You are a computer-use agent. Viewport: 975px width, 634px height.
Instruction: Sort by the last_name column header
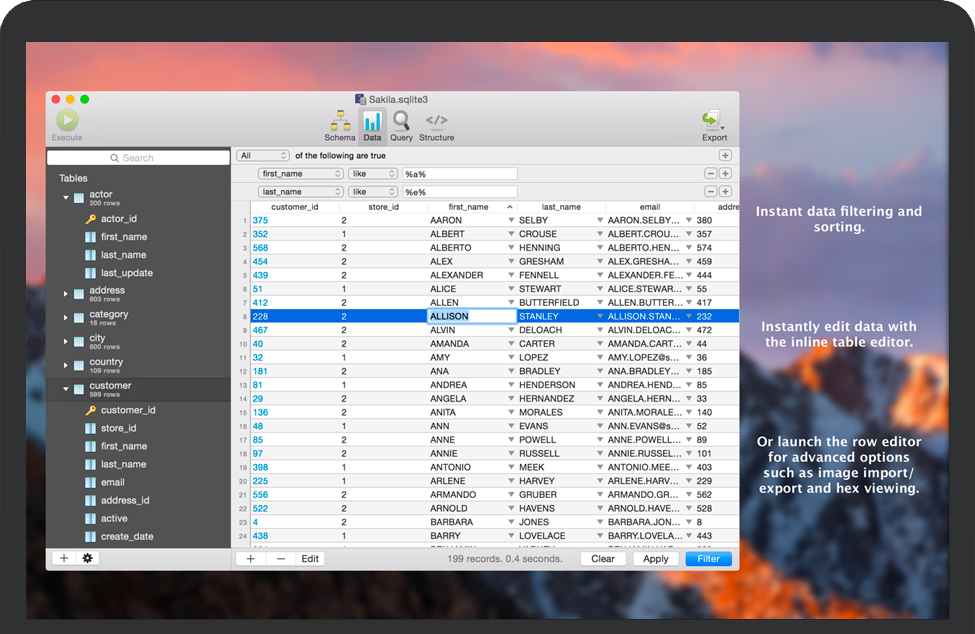point(561,207)
